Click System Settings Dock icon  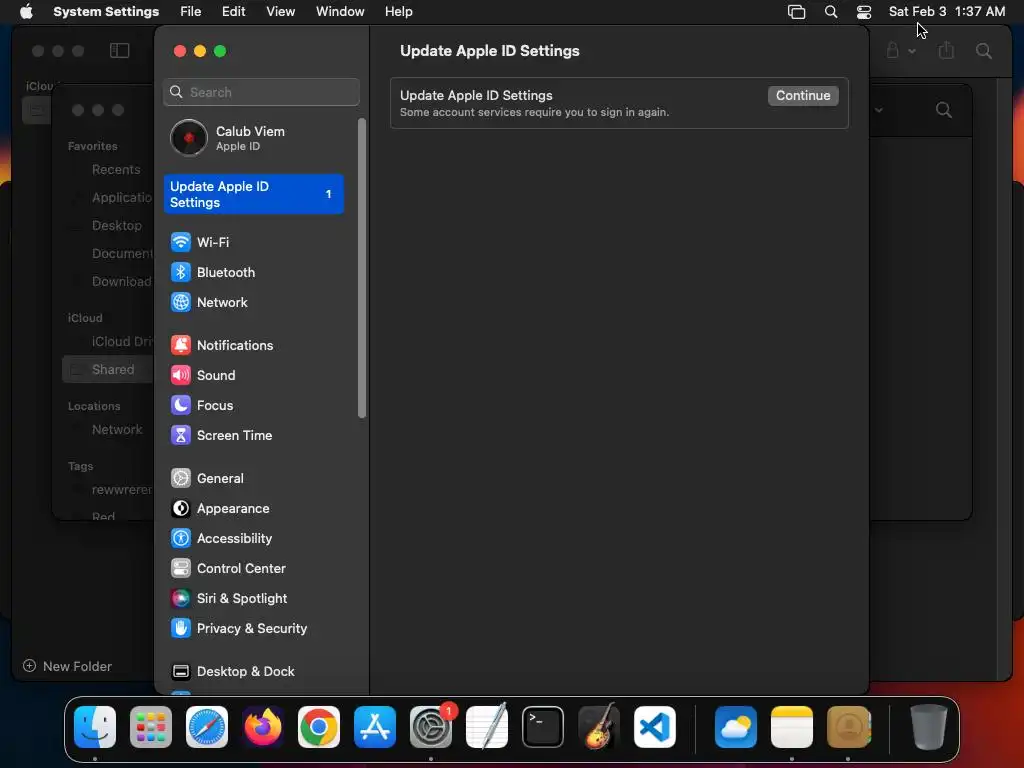431,727
